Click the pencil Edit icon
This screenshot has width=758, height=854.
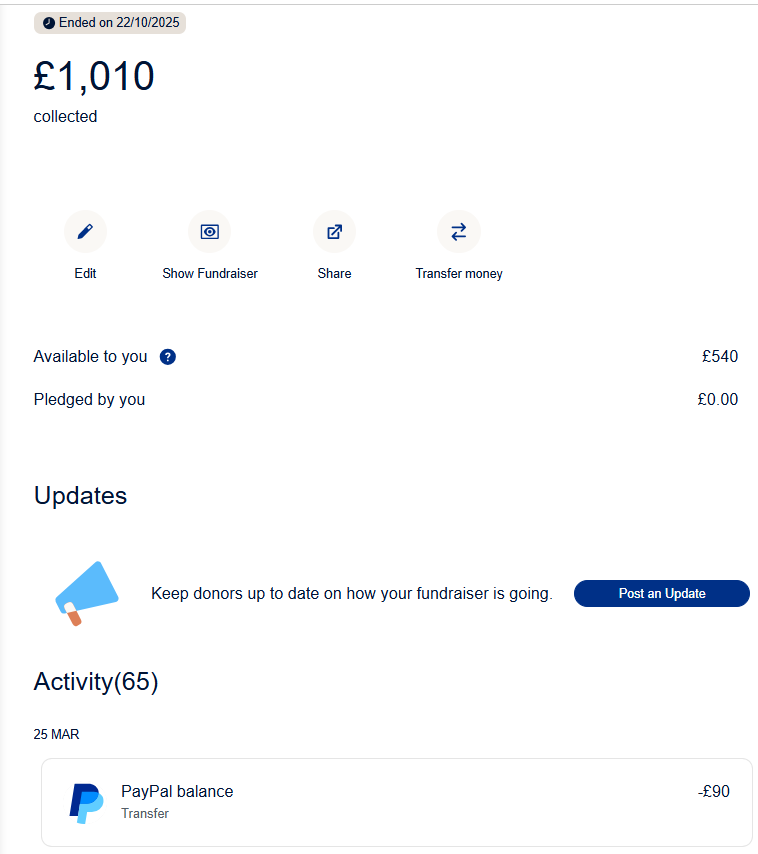point(85,232)
